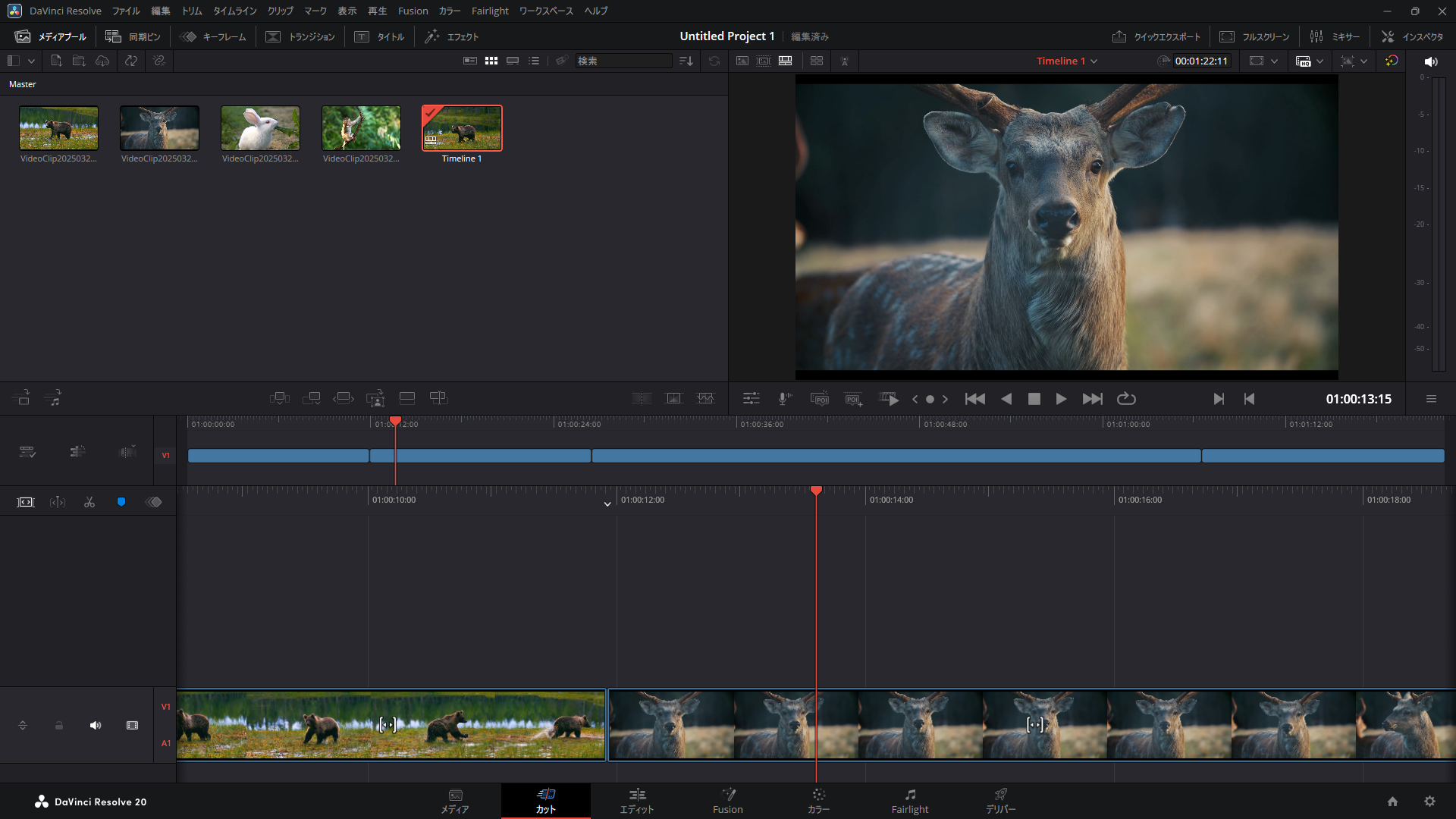Click the voiceover microphone icon
Screen dimensions: 1456x819
point(785,399)
